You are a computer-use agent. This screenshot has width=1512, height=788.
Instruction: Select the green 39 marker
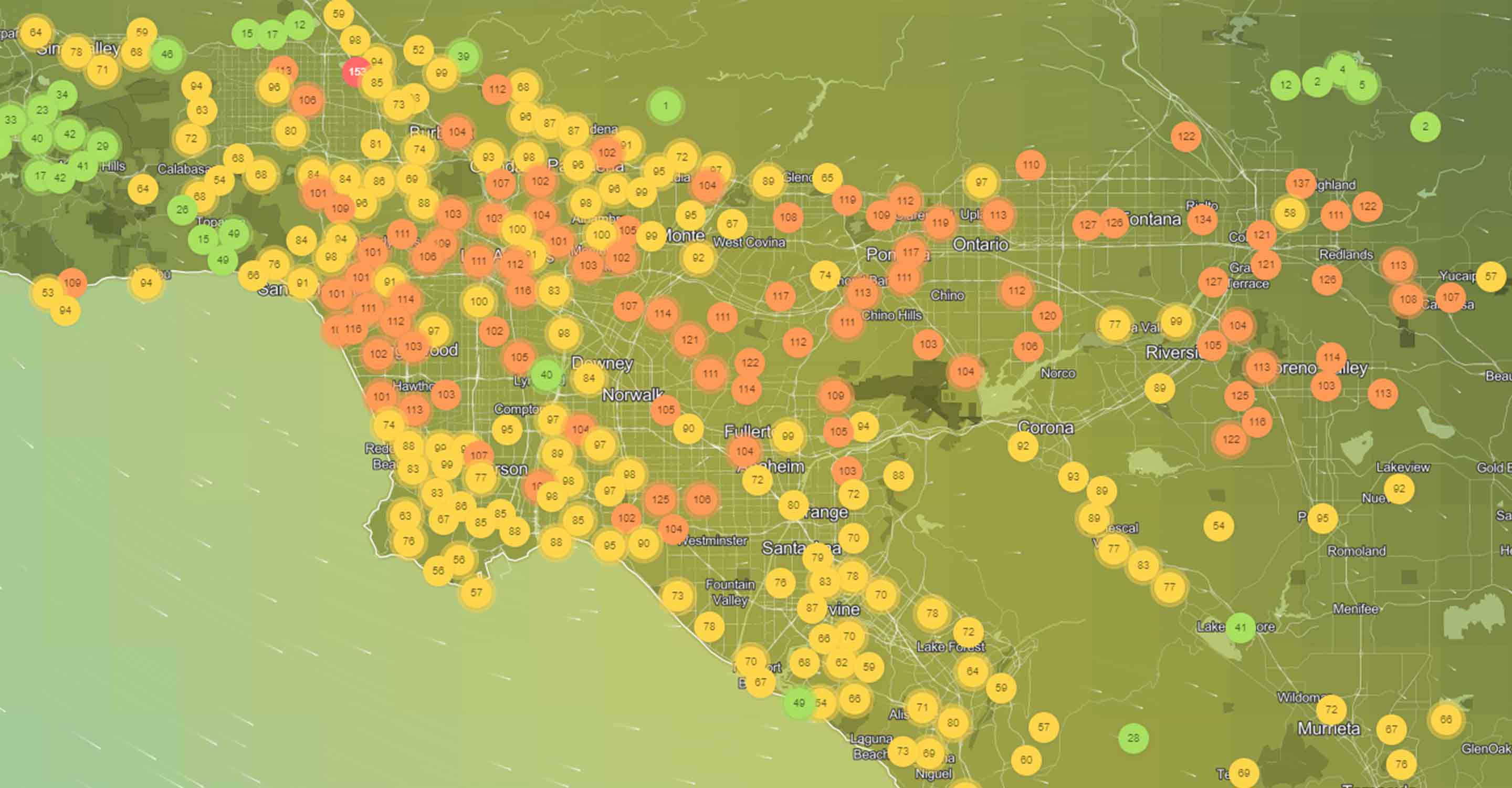(x=463, y=56)
